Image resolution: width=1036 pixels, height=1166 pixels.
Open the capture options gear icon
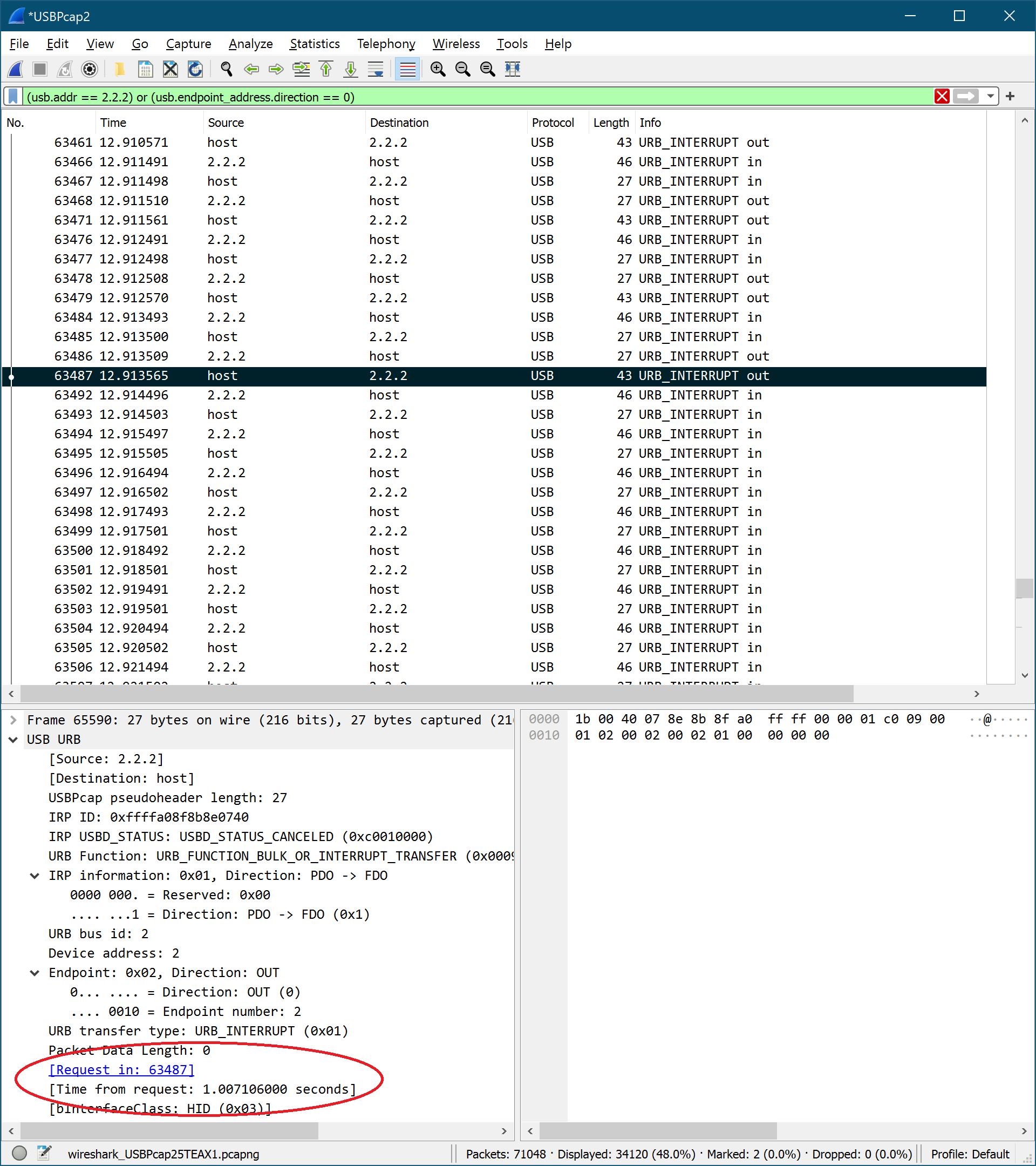coord(90,69)
